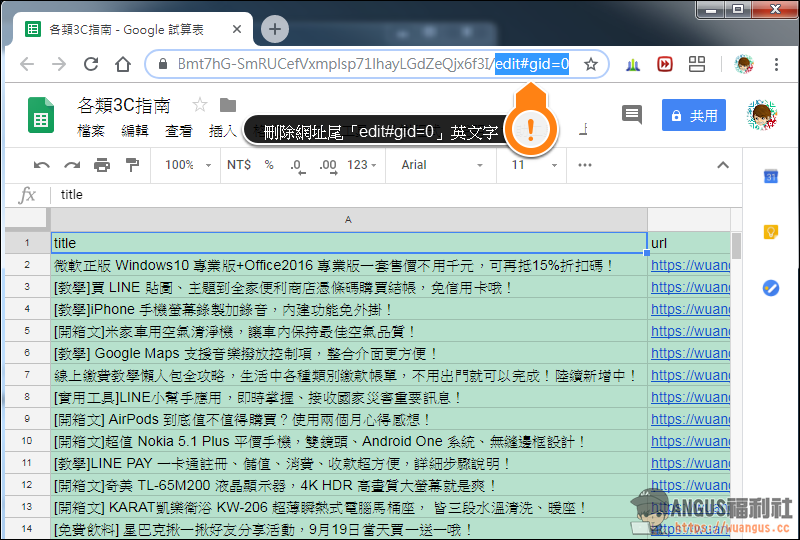800x540 pixels.
Task: Go back with browser back arrow
Action: 27,64
